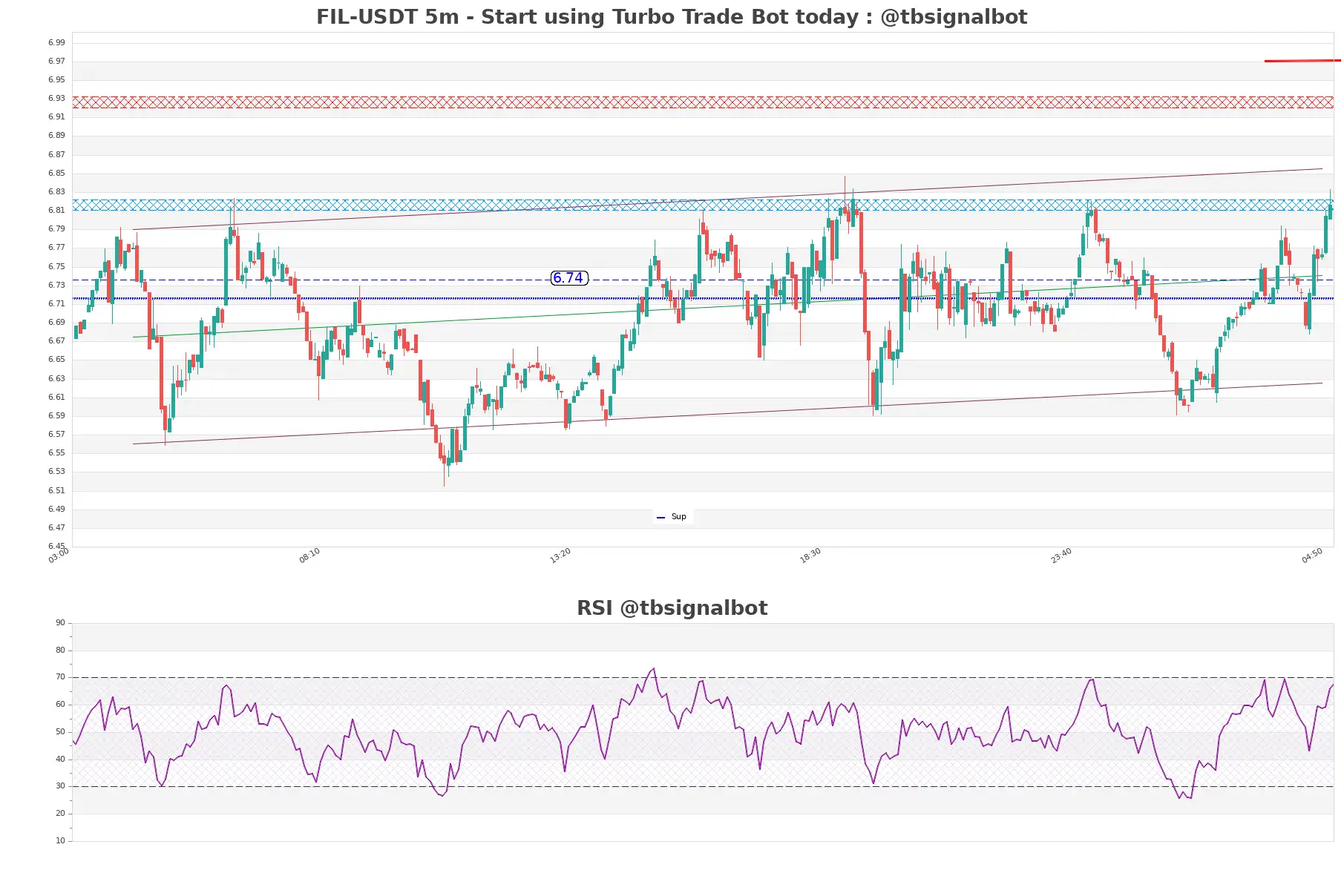
Task: Click the 6.67 price axis label
Action: point(56,341)
